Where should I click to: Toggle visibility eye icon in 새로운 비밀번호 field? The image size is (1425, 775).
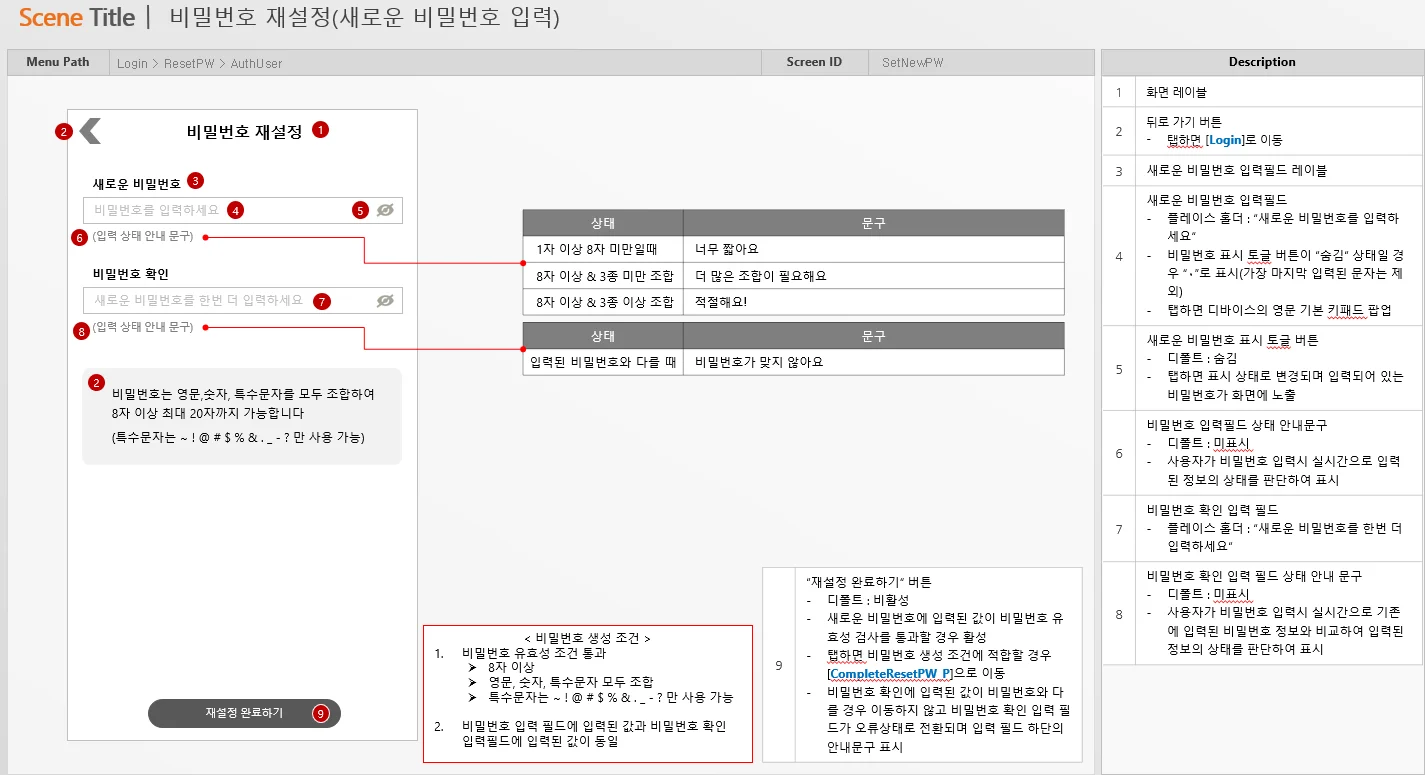tap(385, 210)
